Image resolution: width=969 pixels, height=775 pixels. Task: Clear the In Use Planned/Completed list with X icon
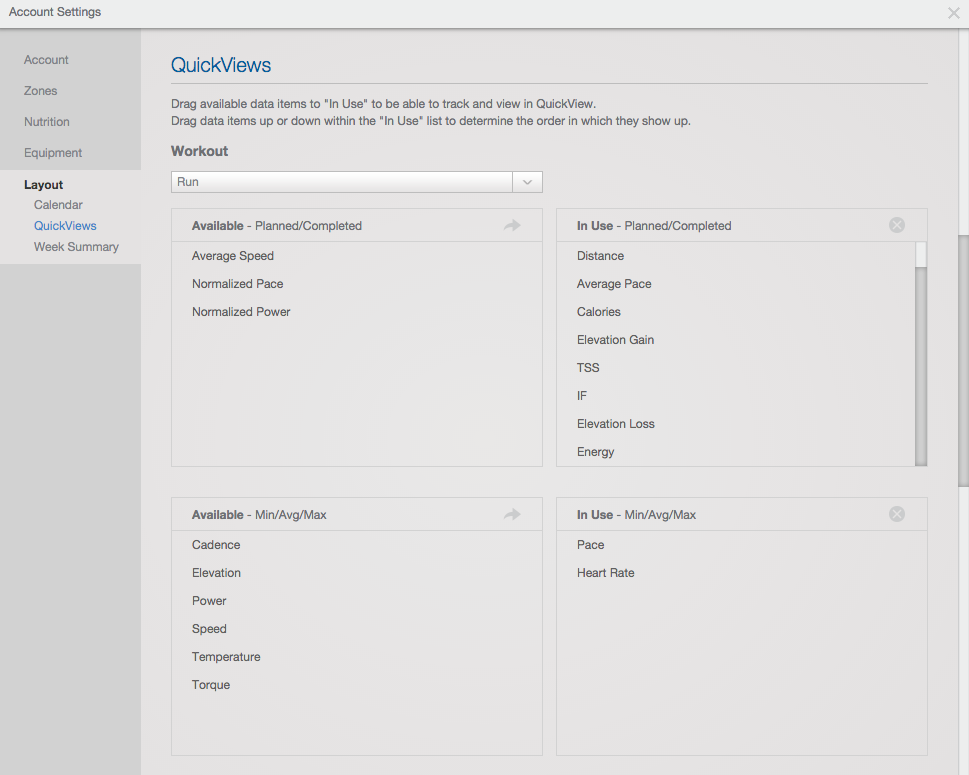coord(897,225)
